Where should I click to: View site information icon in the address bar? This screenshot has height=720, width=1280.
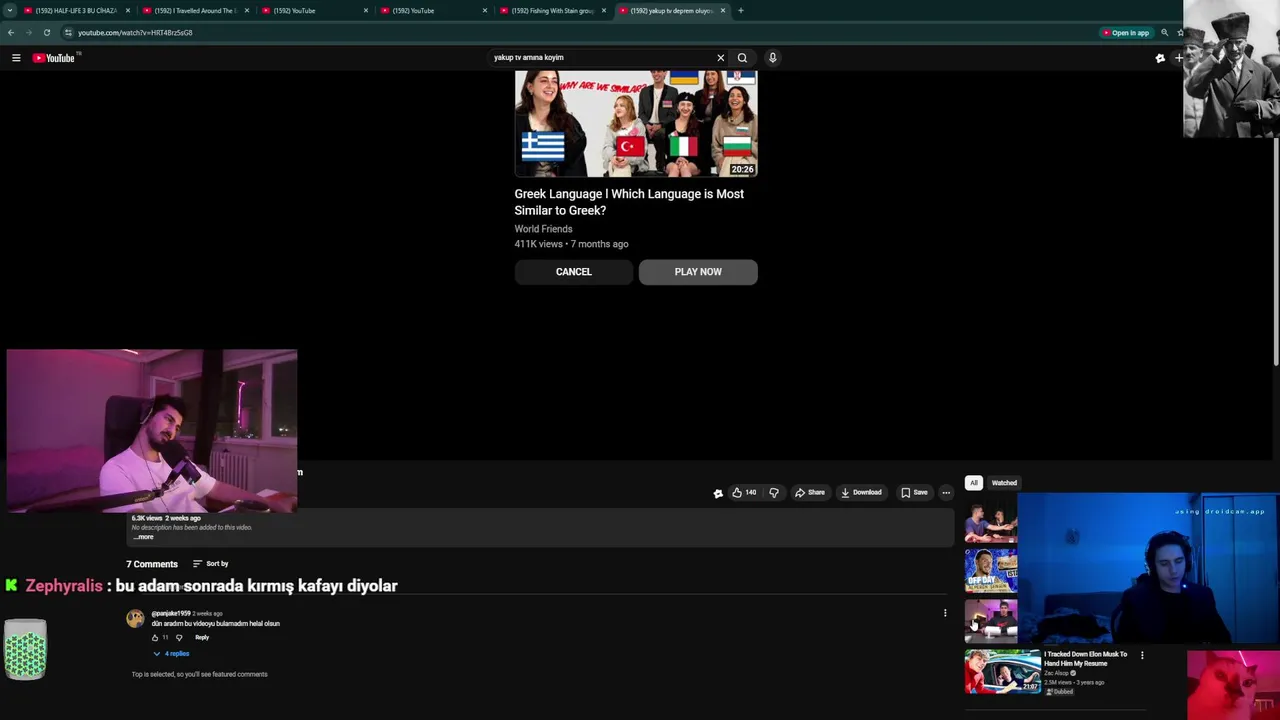(x=68, y=32)
